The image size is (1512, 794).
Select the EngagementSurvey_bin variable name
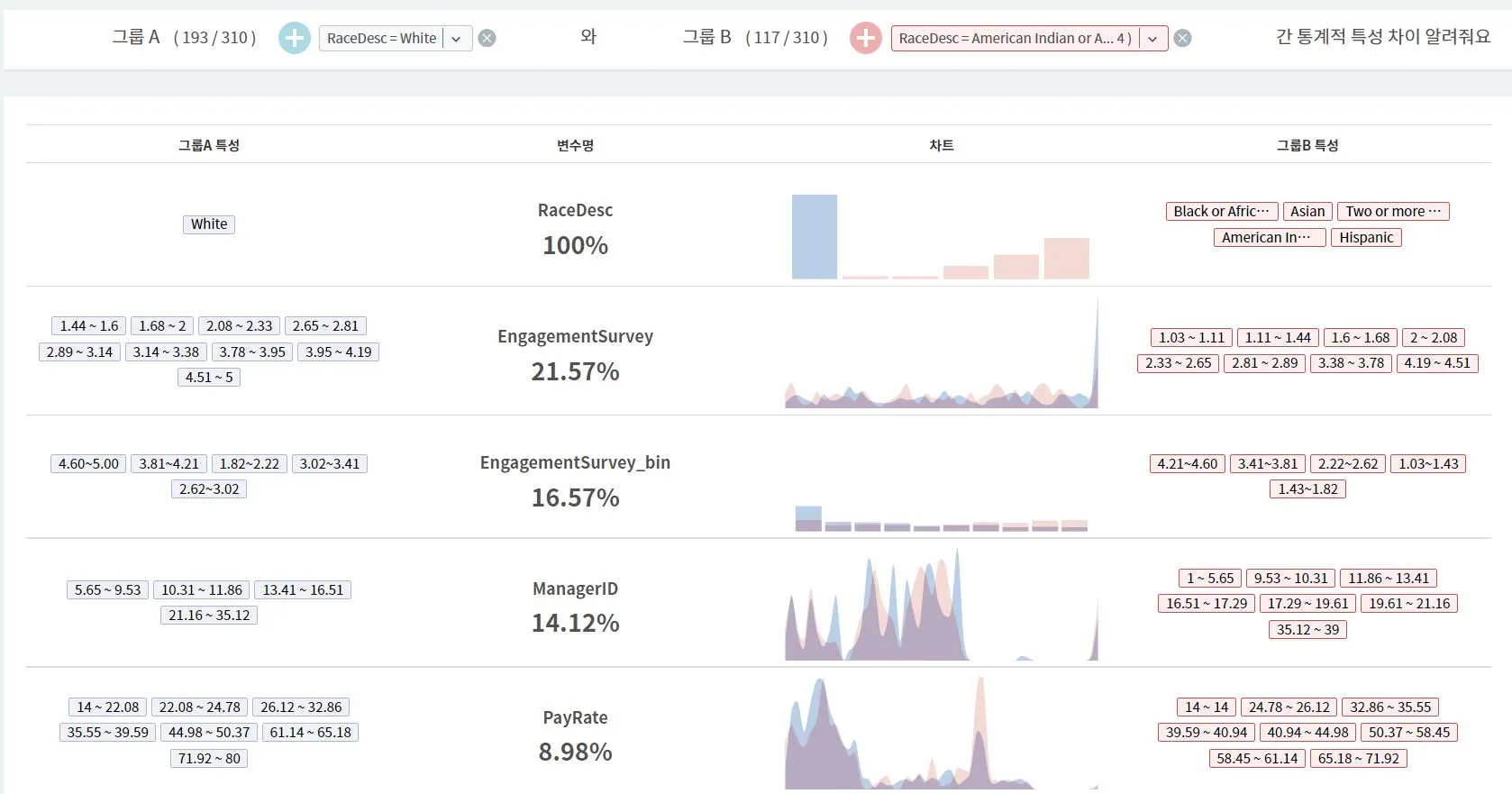(575, 462)
